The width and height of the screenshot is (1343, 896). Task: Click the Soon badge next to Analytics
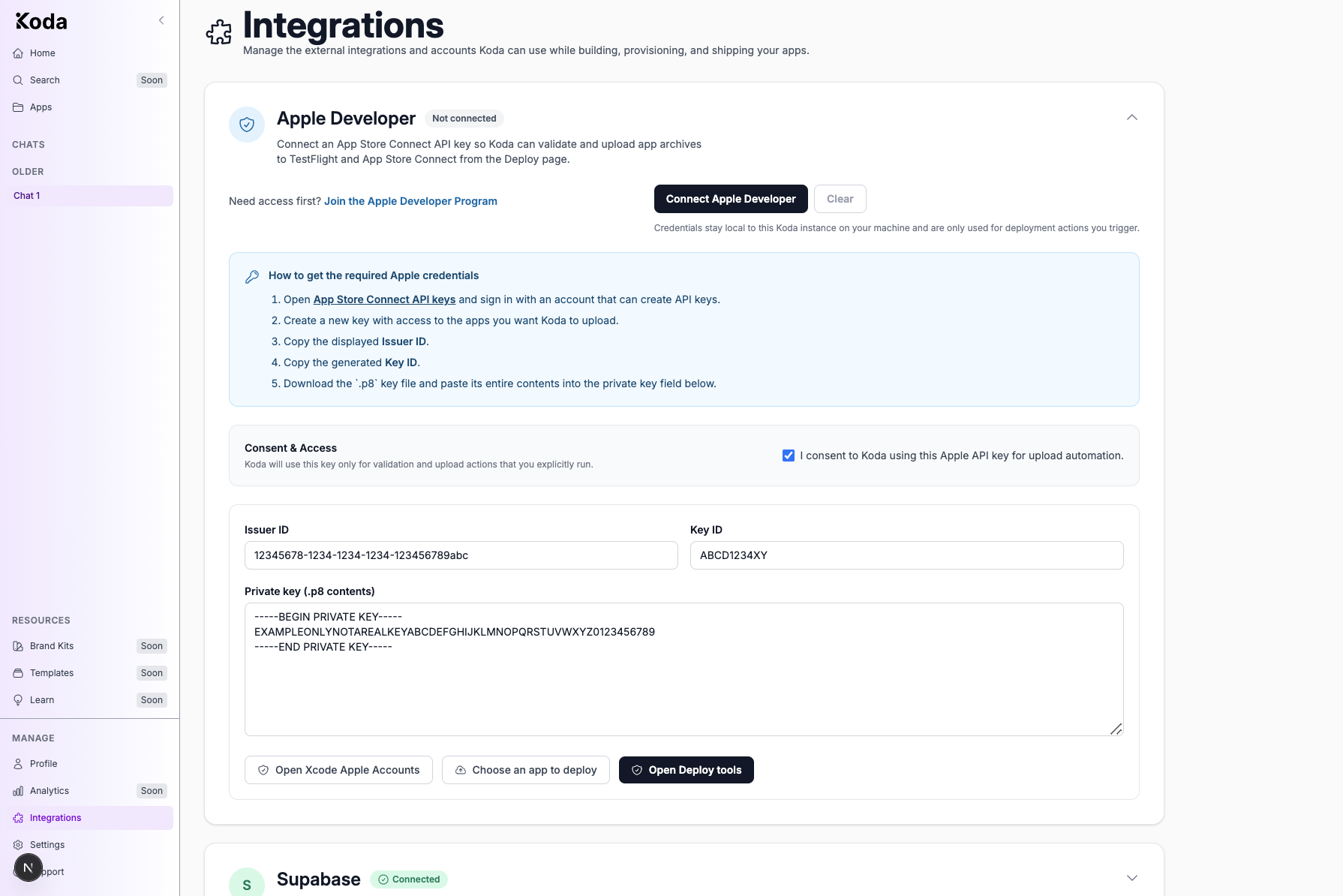click(x=152, y=791)
